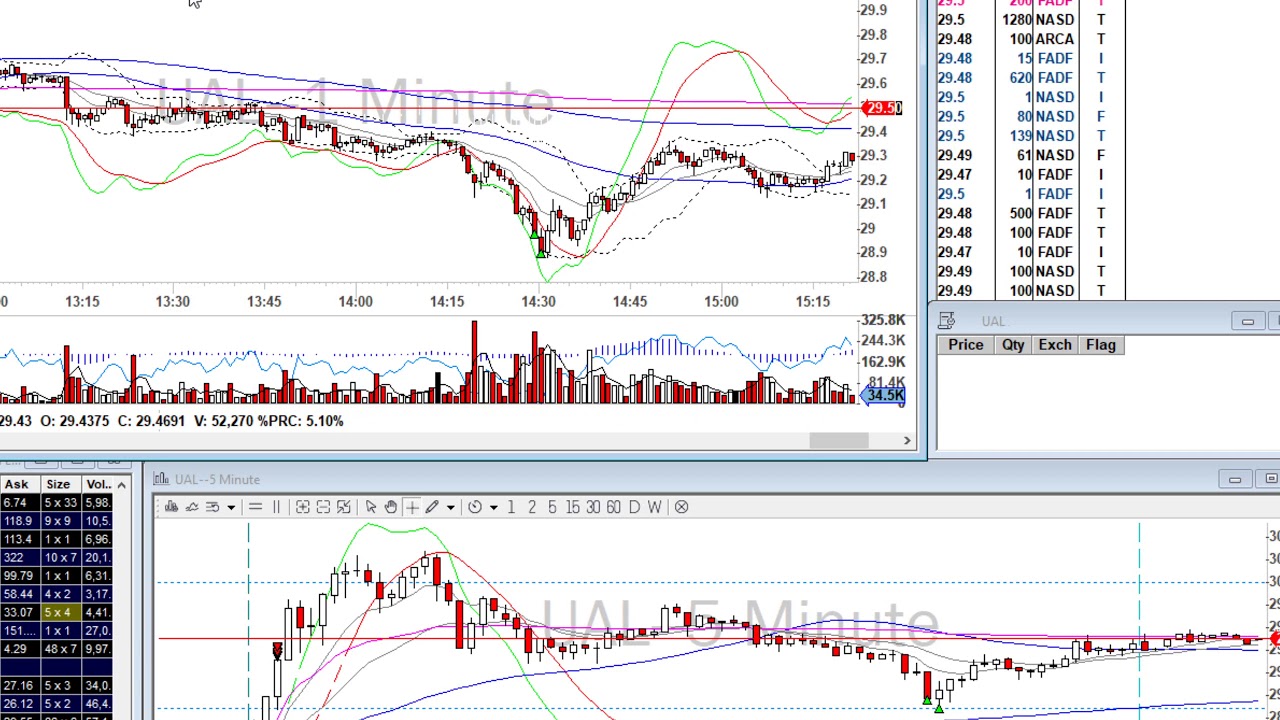
Task: Toggle the crosshair cursor tool
Action: pos(412,507)
